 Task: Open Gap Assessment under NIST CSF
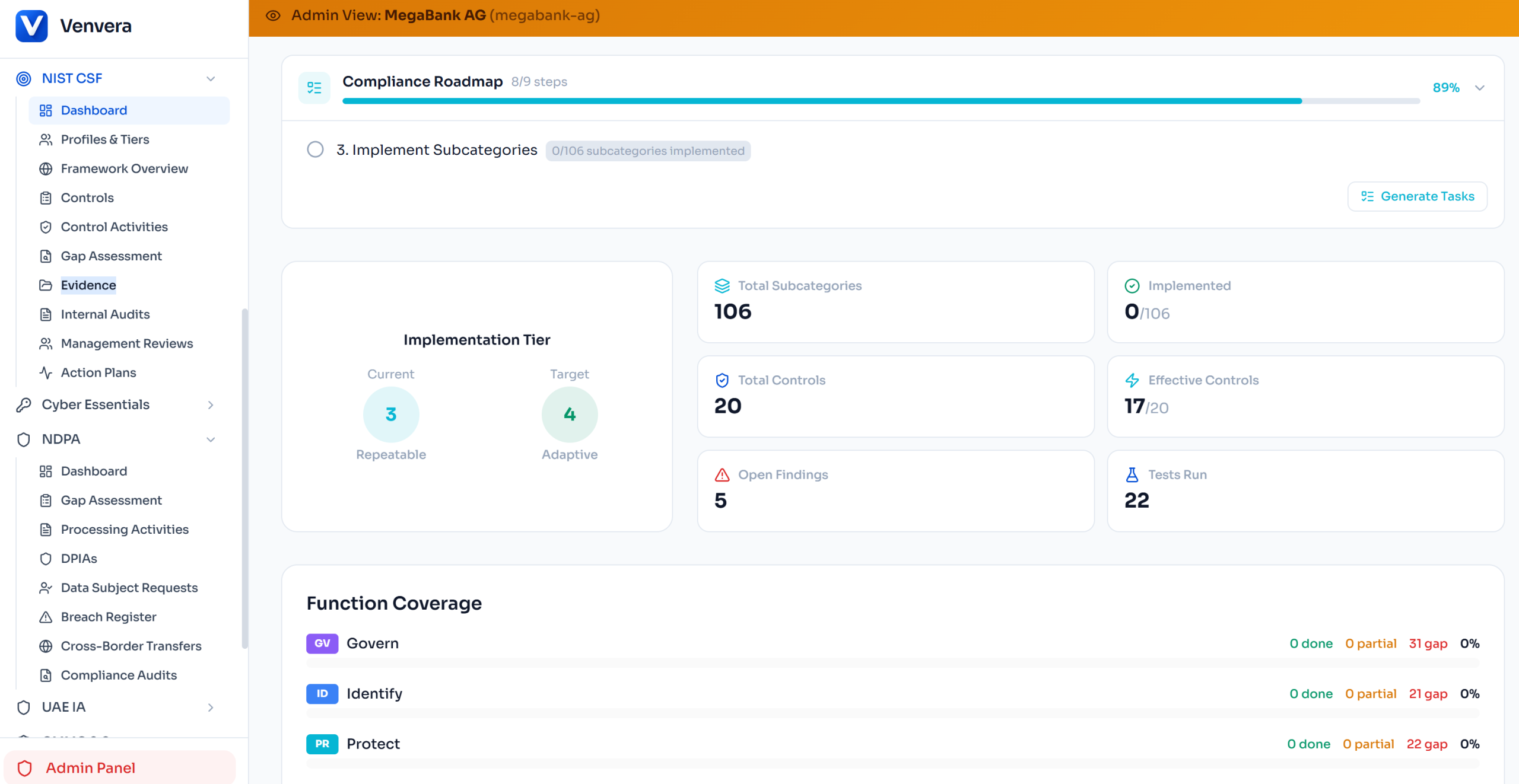tap(111, 256)
